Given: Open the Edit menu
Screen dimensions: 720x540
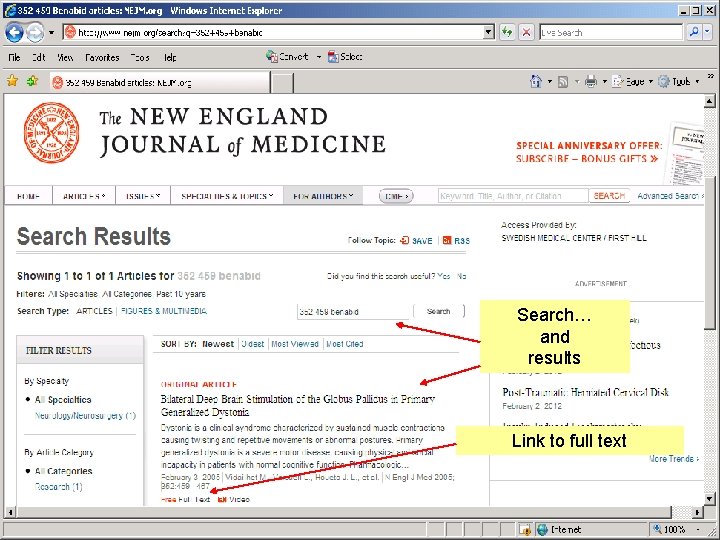Looking at the screenshot, I should pos(39,57).
